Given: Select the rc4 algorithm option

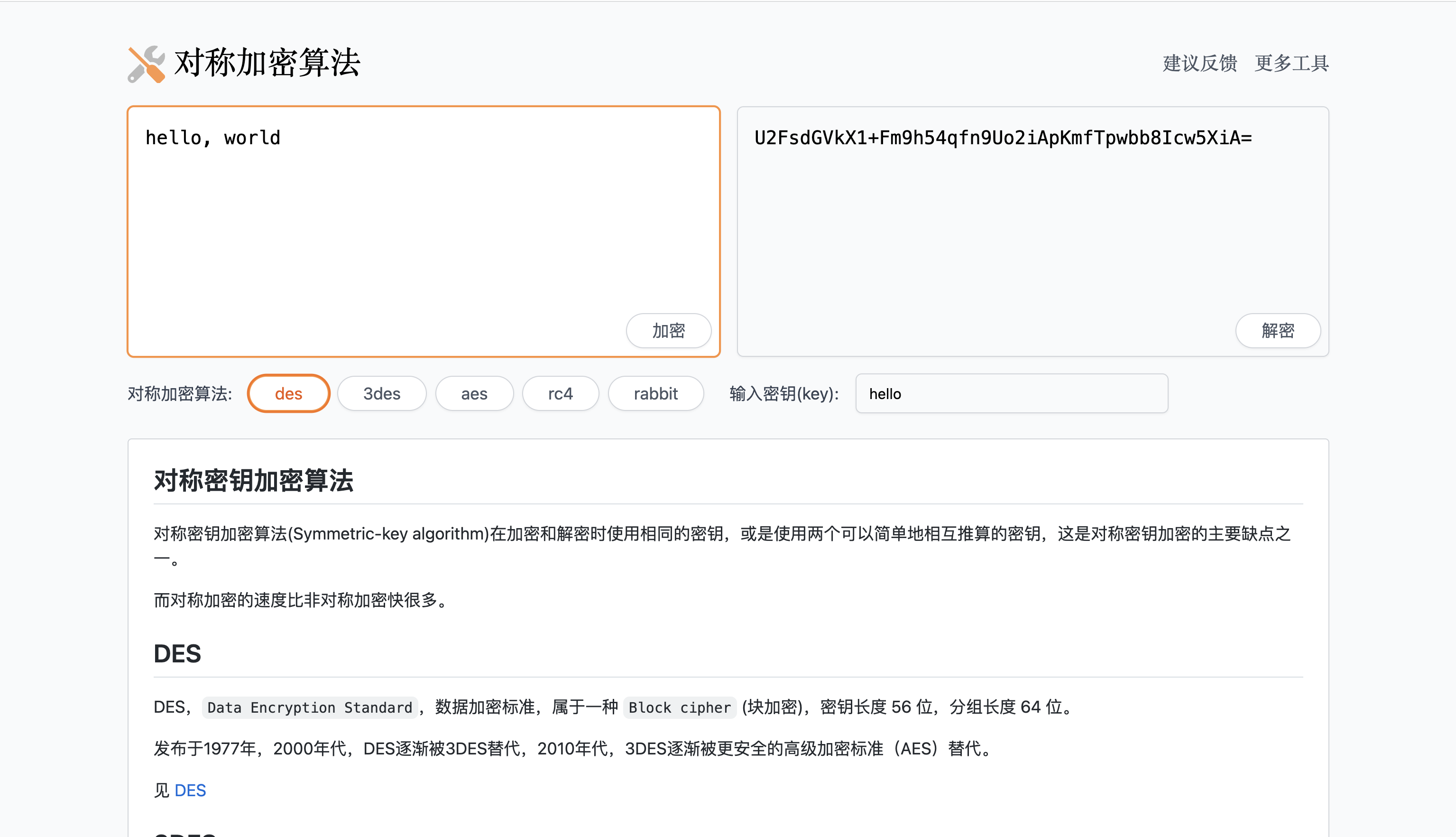Looking at the screenshot, I should (560, 394).
